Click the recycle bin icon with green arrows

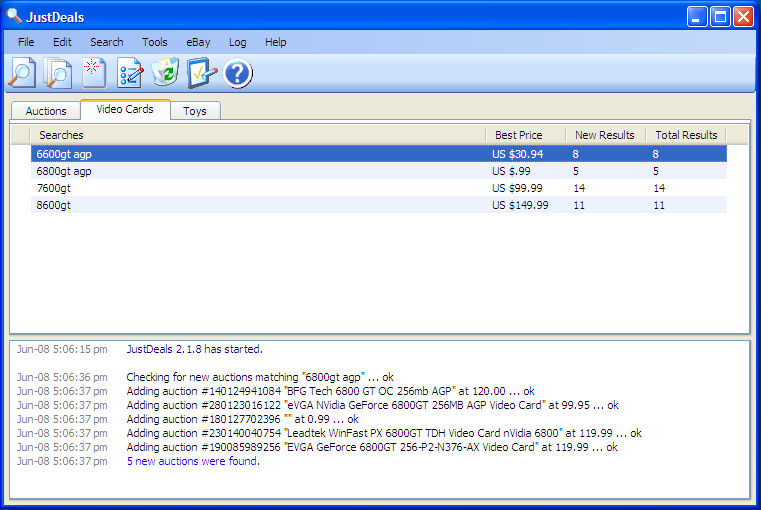pos(165,73)
